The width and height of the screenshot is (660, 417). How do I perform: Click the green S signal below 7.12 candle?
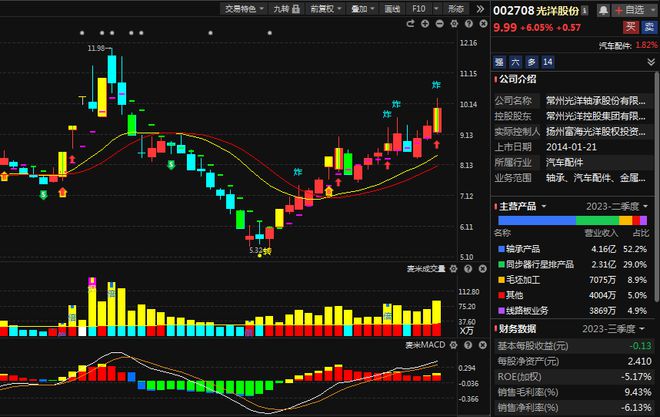pyautogui.click(x=43, y=195)
